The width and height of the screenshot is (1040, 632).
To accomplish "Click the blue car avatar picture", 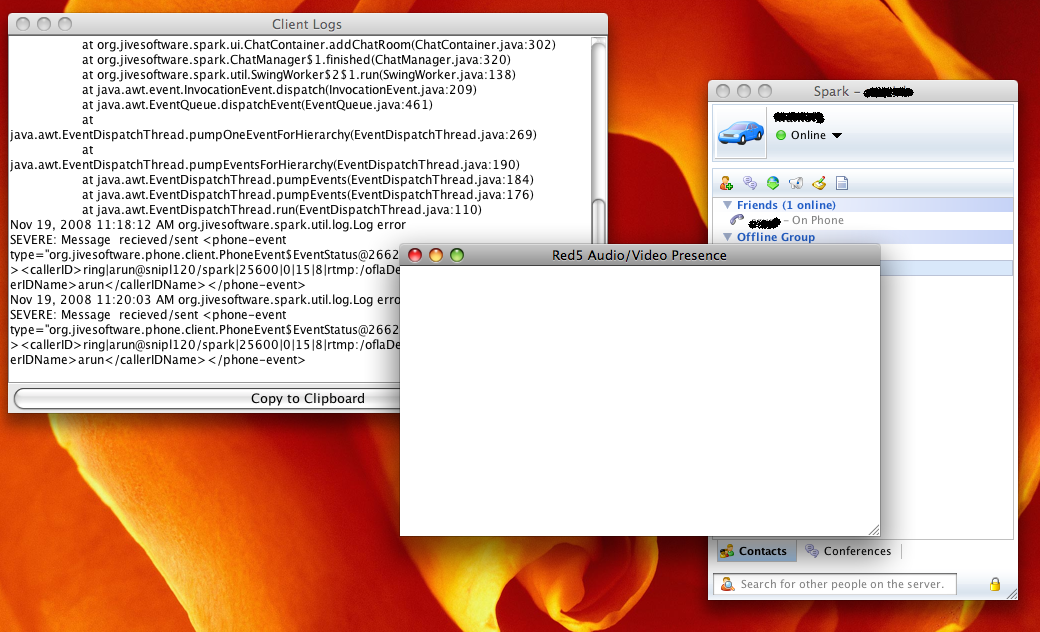I will click(741, 133).
